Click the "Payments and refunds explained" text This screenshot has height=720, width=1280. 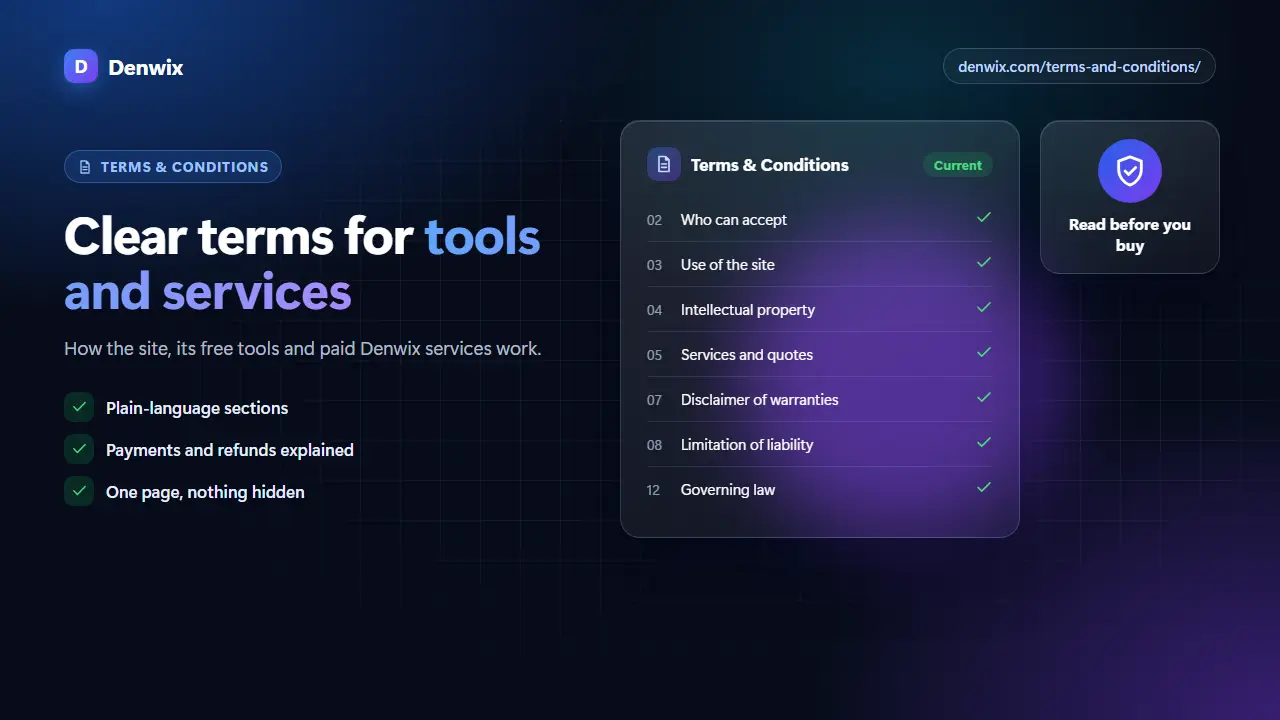coord(230,450)
